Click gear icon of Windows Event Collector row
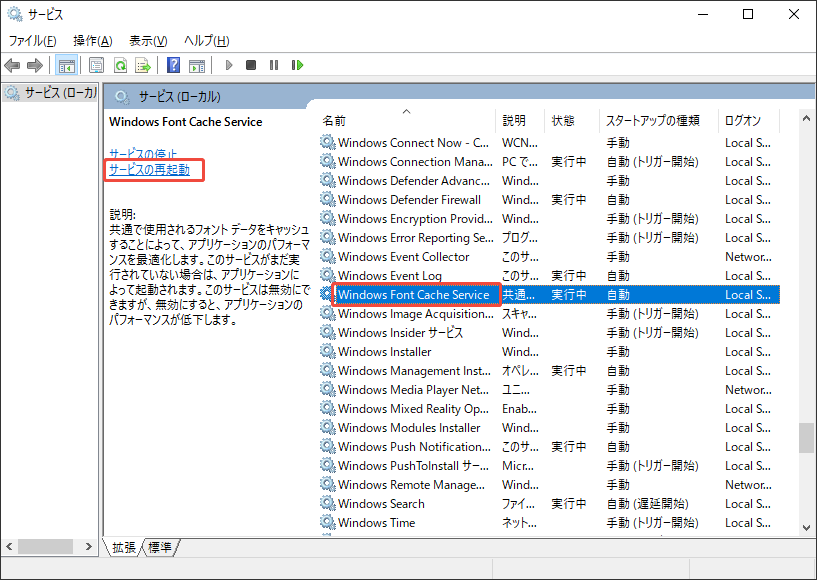The image size is (817, 580). tap(327, 256)
